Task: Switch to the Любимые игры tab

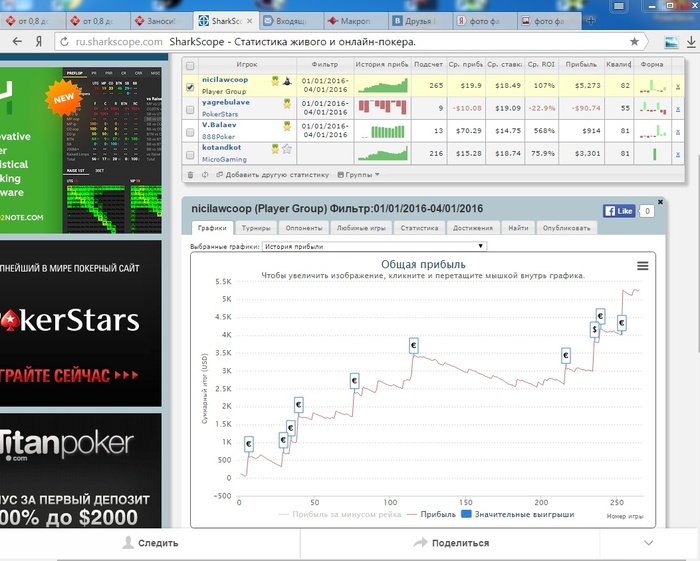Action: [361, 228]
